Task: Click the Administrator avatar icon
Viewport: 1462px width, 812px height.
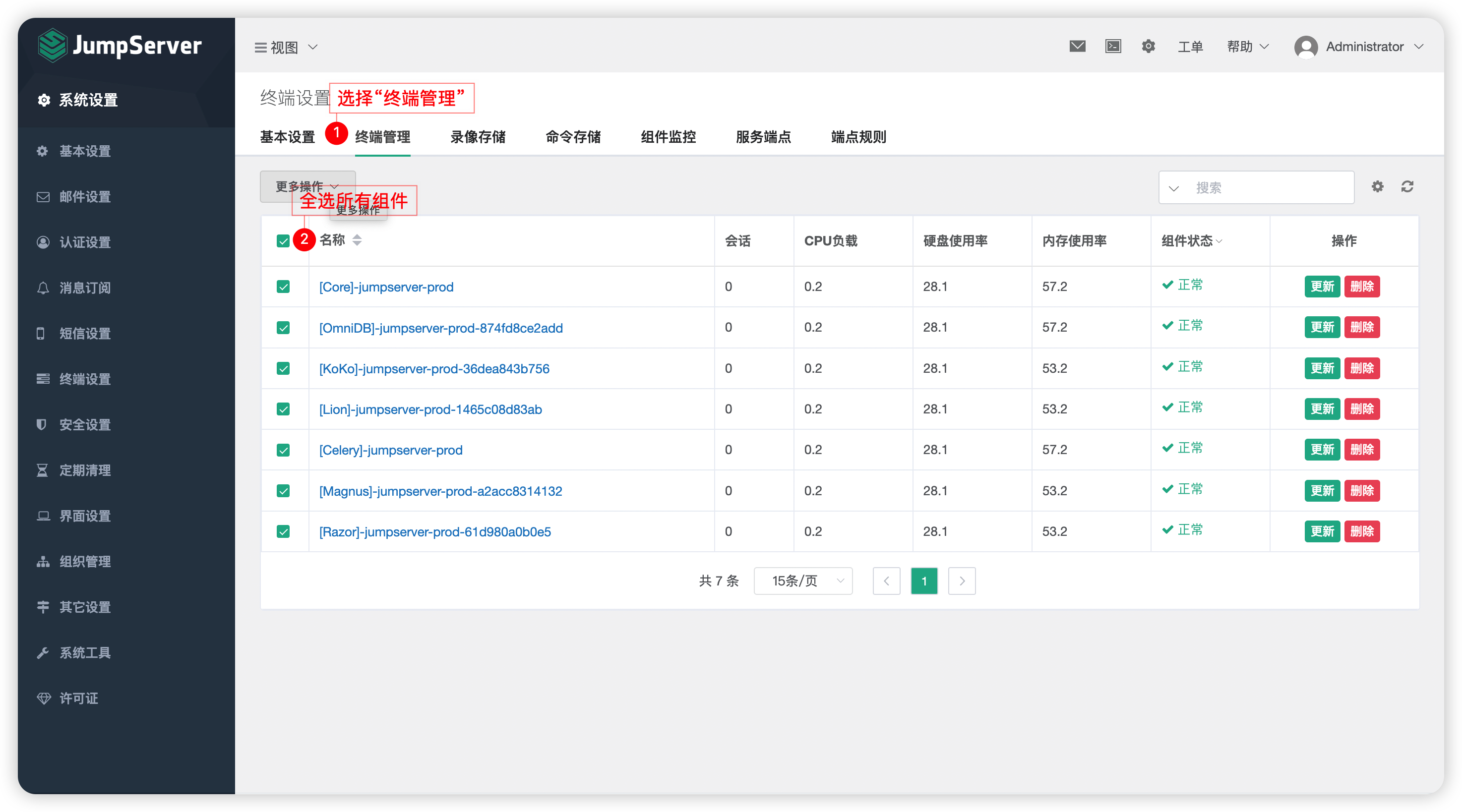Action: point(1305,47)
